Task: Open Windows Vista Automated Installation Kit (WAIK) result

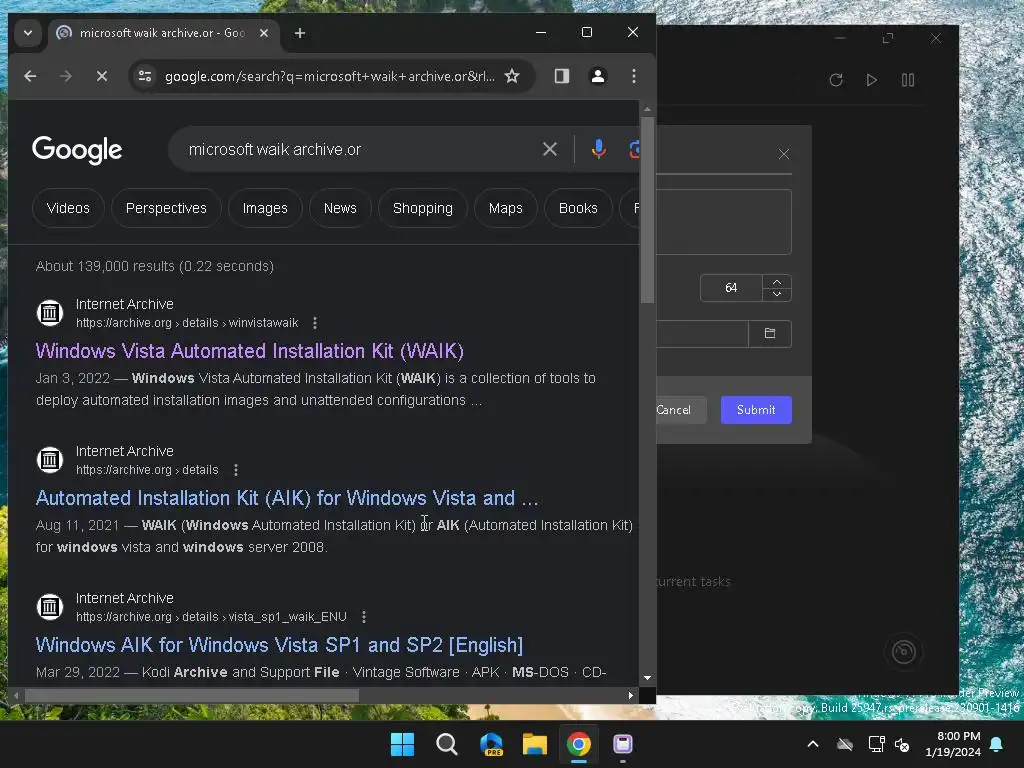Action: [x=249, y=351]
